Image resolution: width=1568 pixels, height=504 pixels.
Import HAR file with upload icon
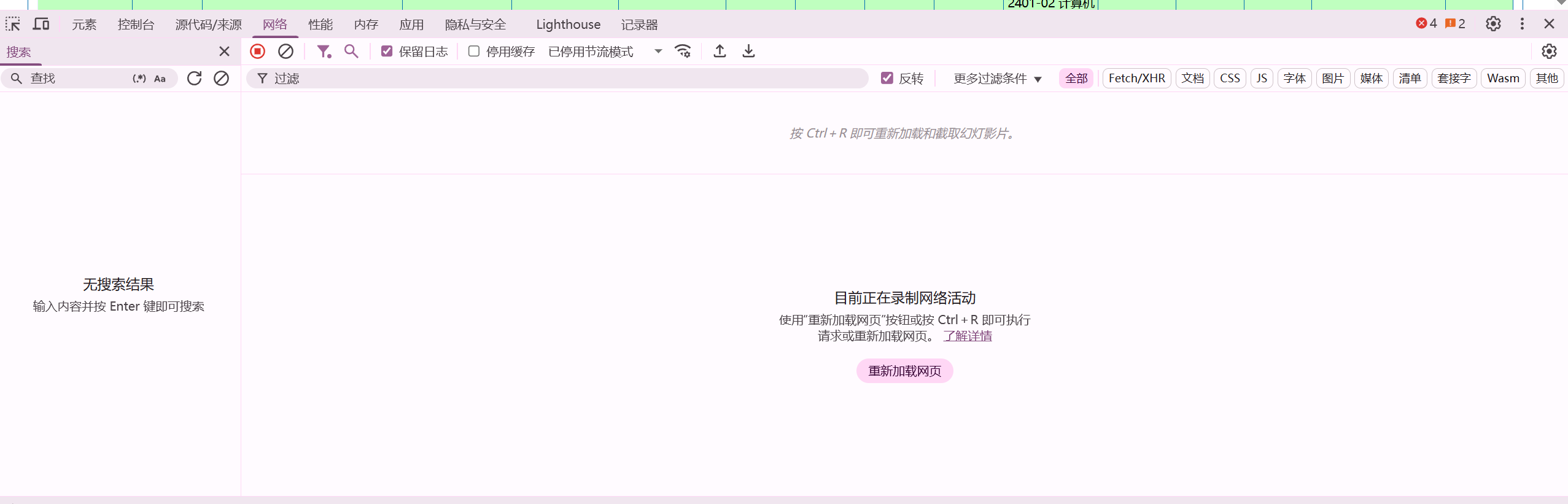pyautogui.click(x=720, y=52)
